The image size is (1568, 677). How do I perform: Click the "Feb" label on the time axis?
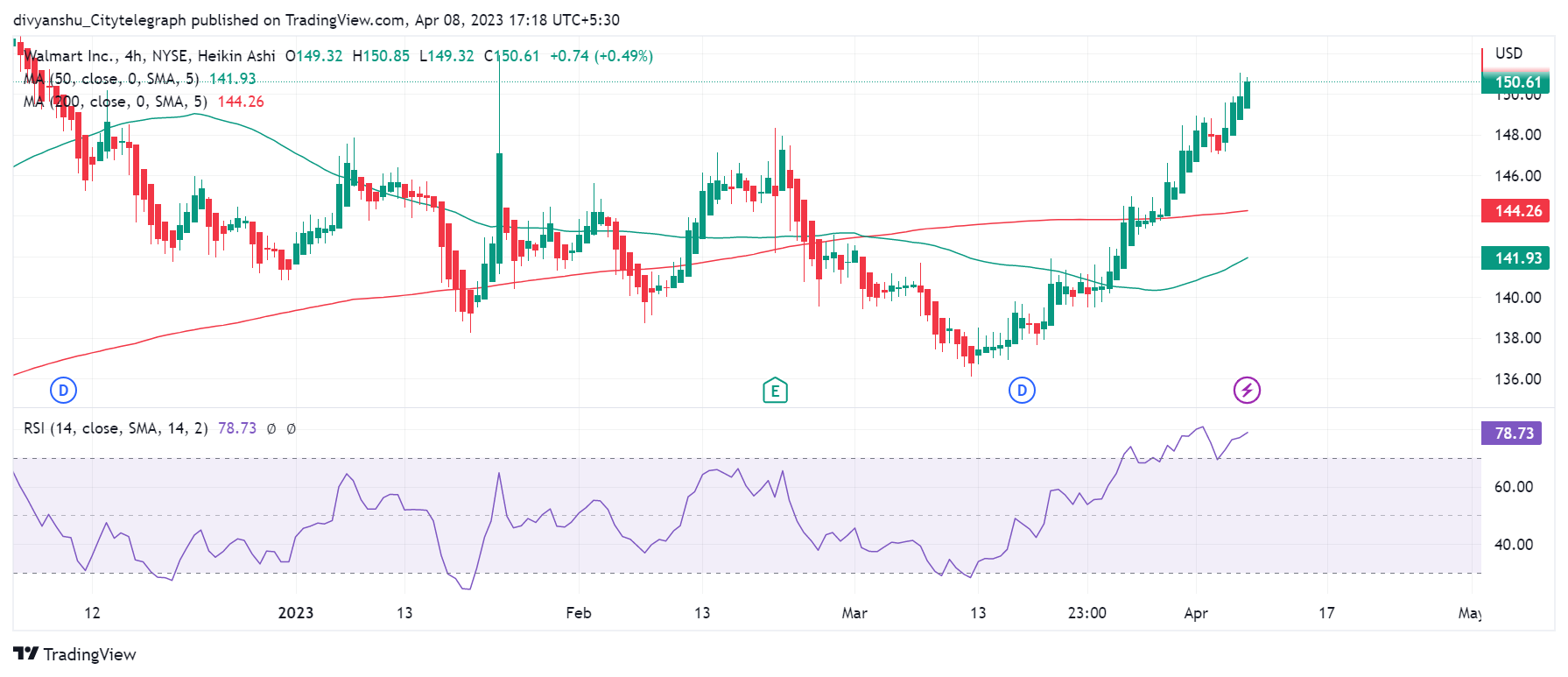[x=579, y=613]
